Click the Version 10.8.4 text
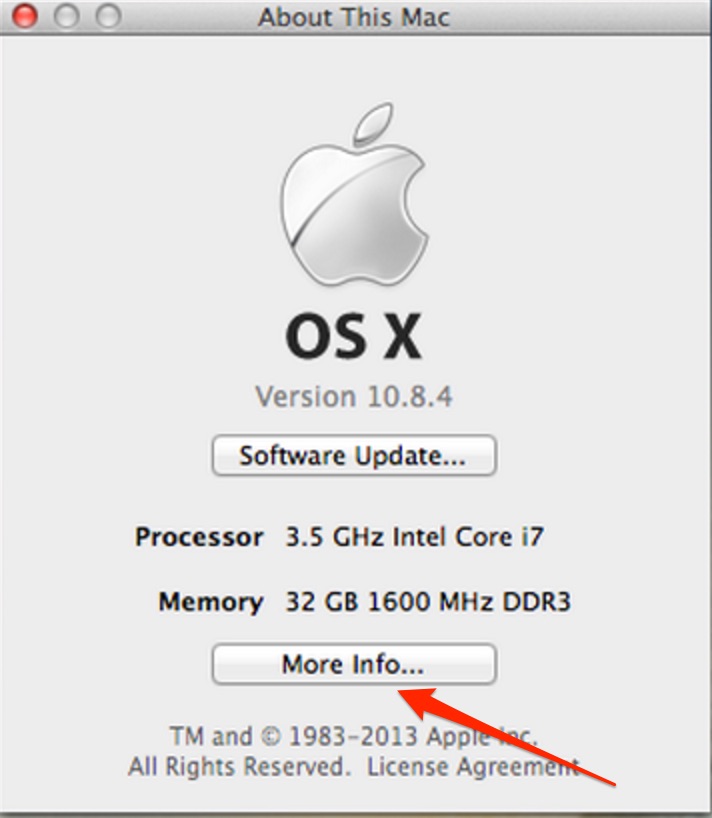 [354, 396]
